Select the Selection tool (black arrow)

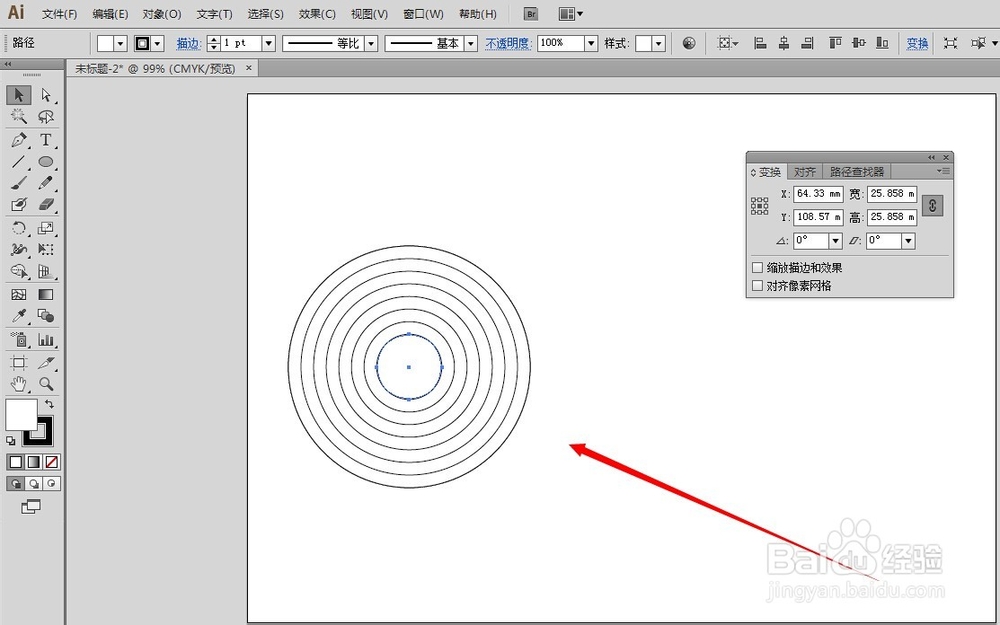click(x=18, y=95)
